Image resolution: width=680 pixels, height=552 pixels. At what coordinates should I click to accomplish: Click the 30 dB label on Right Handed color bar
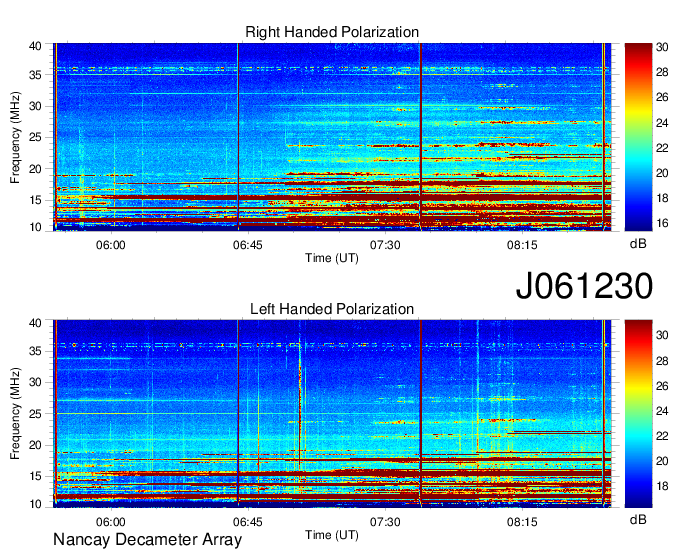coord(662,47)
